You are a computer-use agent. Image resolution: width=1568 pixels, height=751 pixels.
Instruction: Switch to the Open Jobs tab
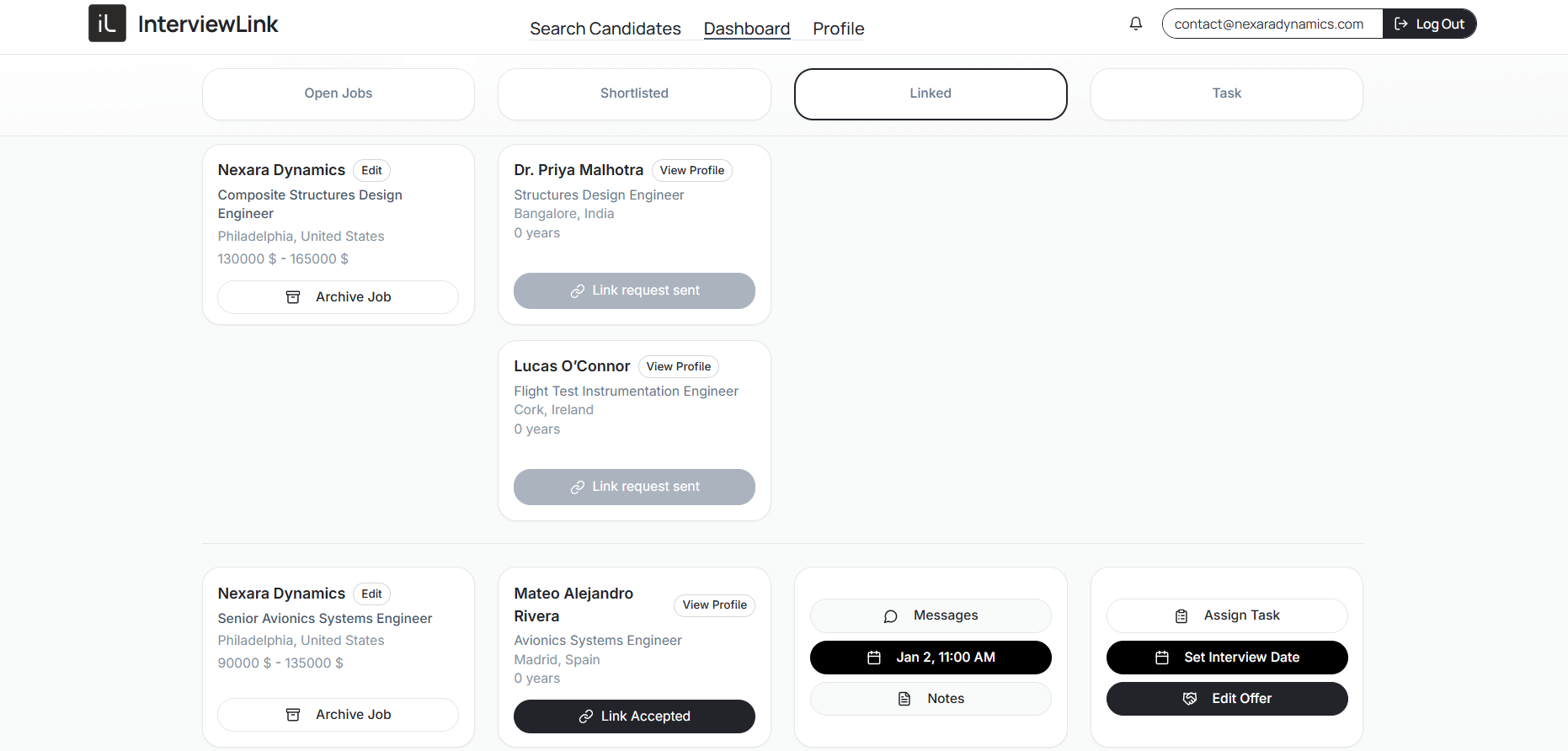338,93
